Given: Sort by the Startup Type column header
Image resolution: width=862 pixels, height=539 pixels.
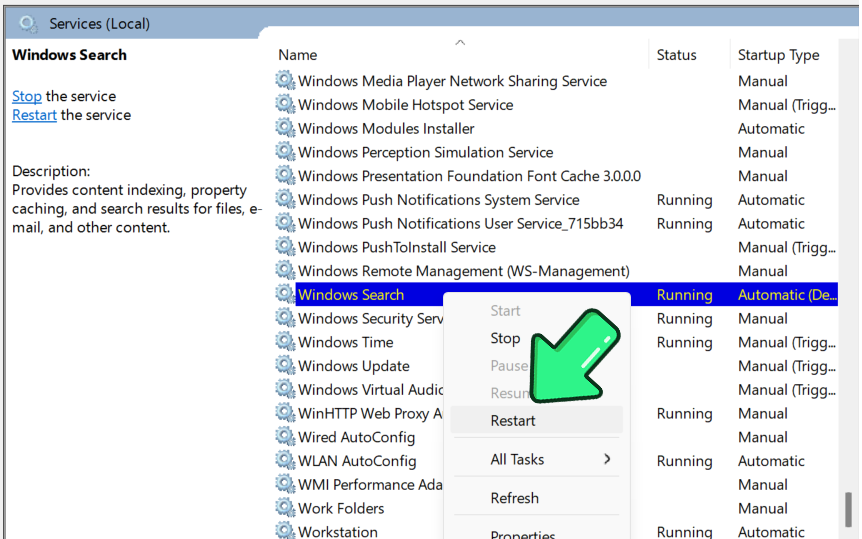Looking at the screenshot, I should pos(778,55).
